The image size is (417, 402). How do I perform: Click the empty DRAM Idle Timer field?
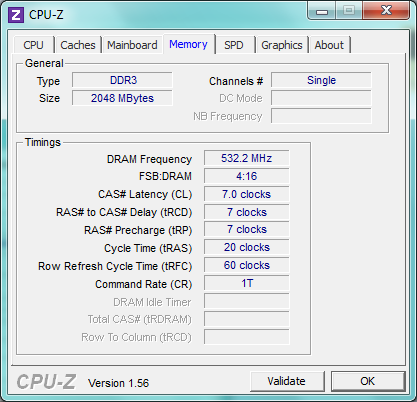[x=247, y=301]
